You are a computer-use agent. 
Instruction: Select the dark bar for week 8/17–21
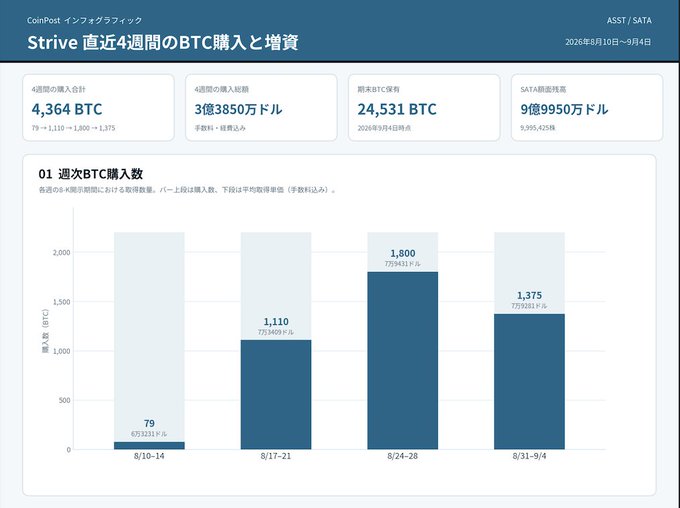(x=276, y=394)
